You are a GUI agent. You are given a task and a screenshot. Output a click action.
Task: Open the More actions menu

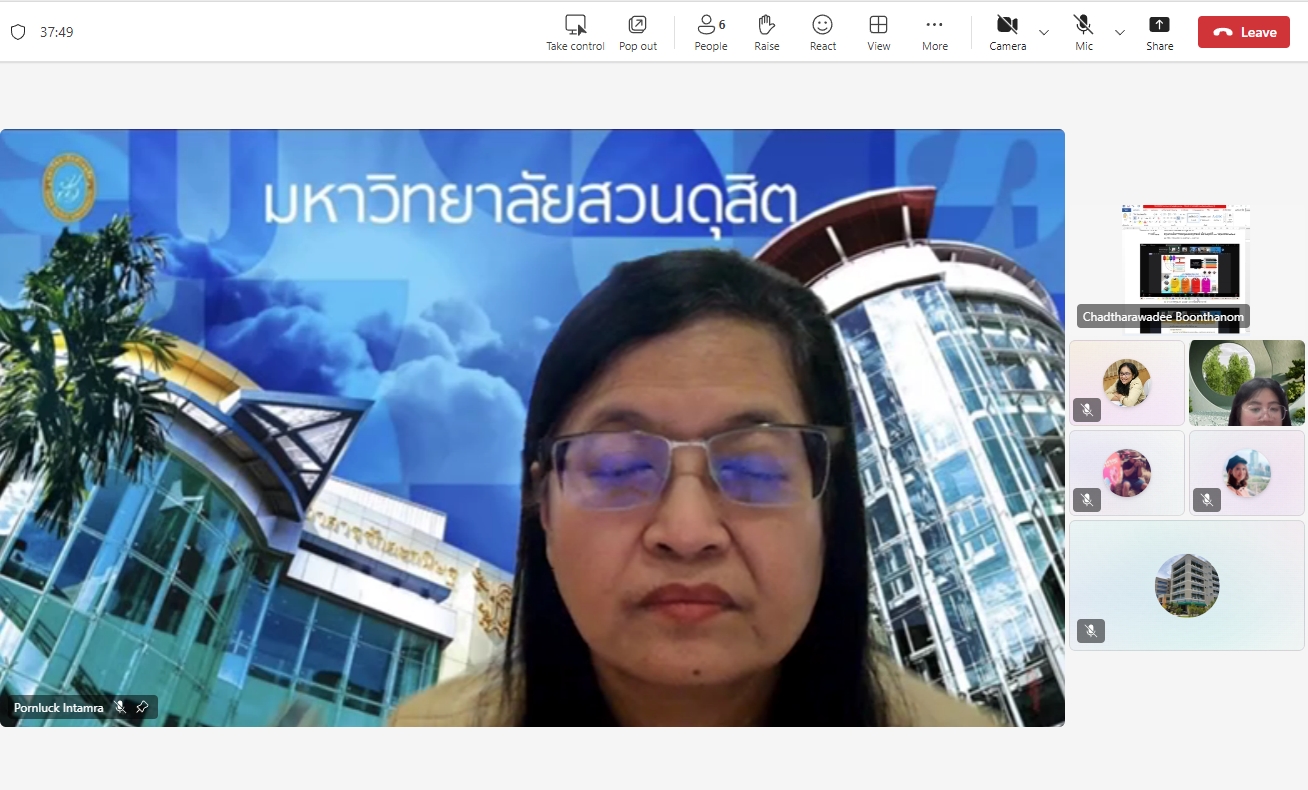point(935,32)
